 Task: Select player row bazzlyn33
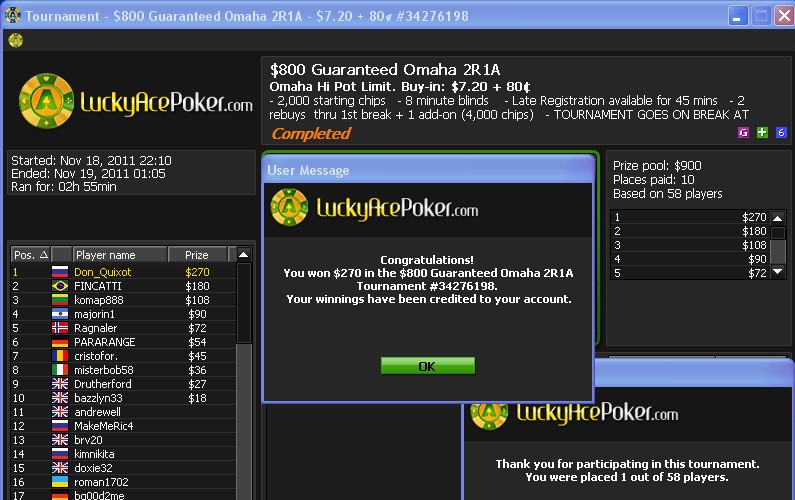pos(123,398)
